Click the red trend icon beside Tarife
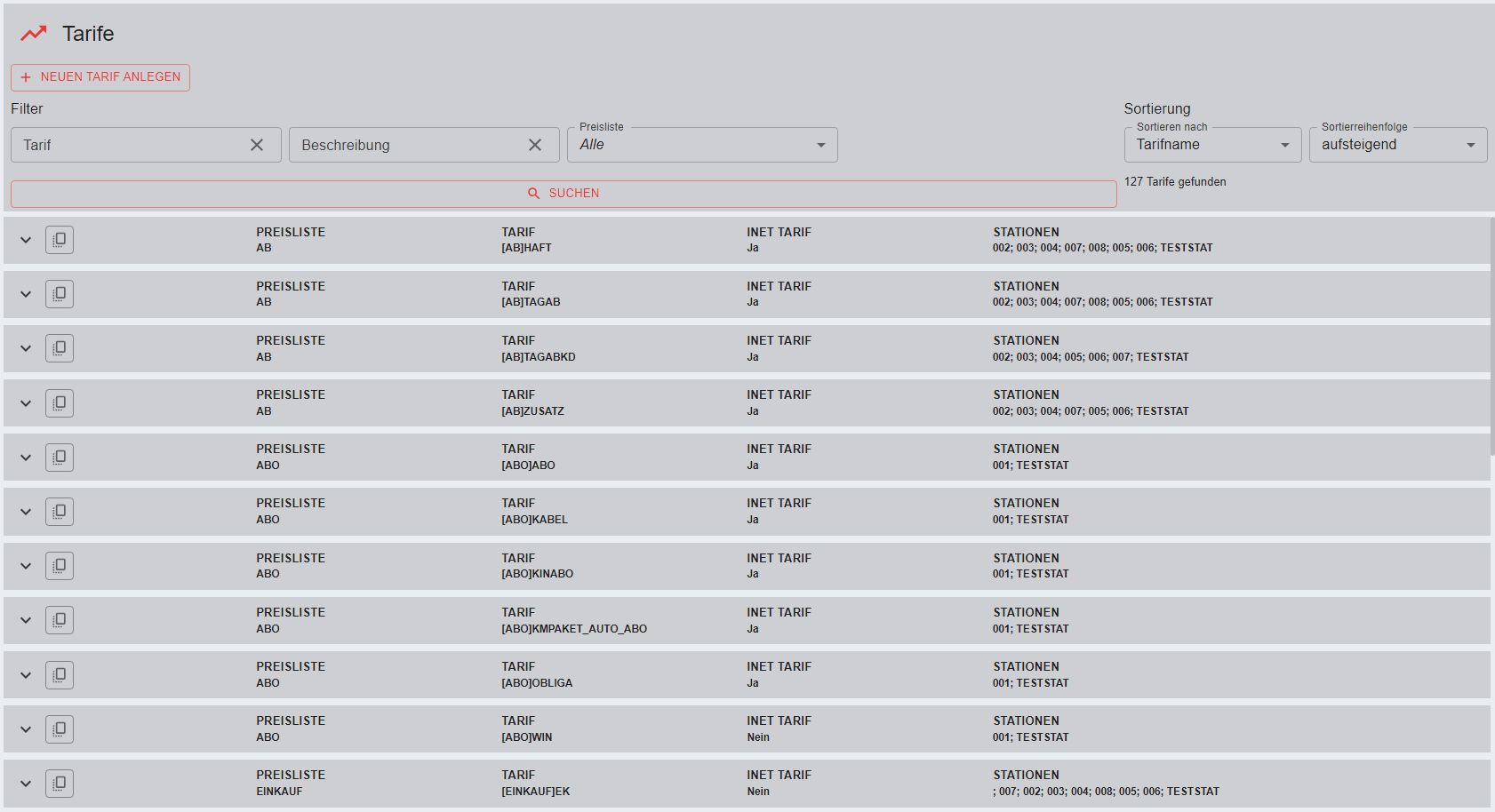 tap(34, 34)
